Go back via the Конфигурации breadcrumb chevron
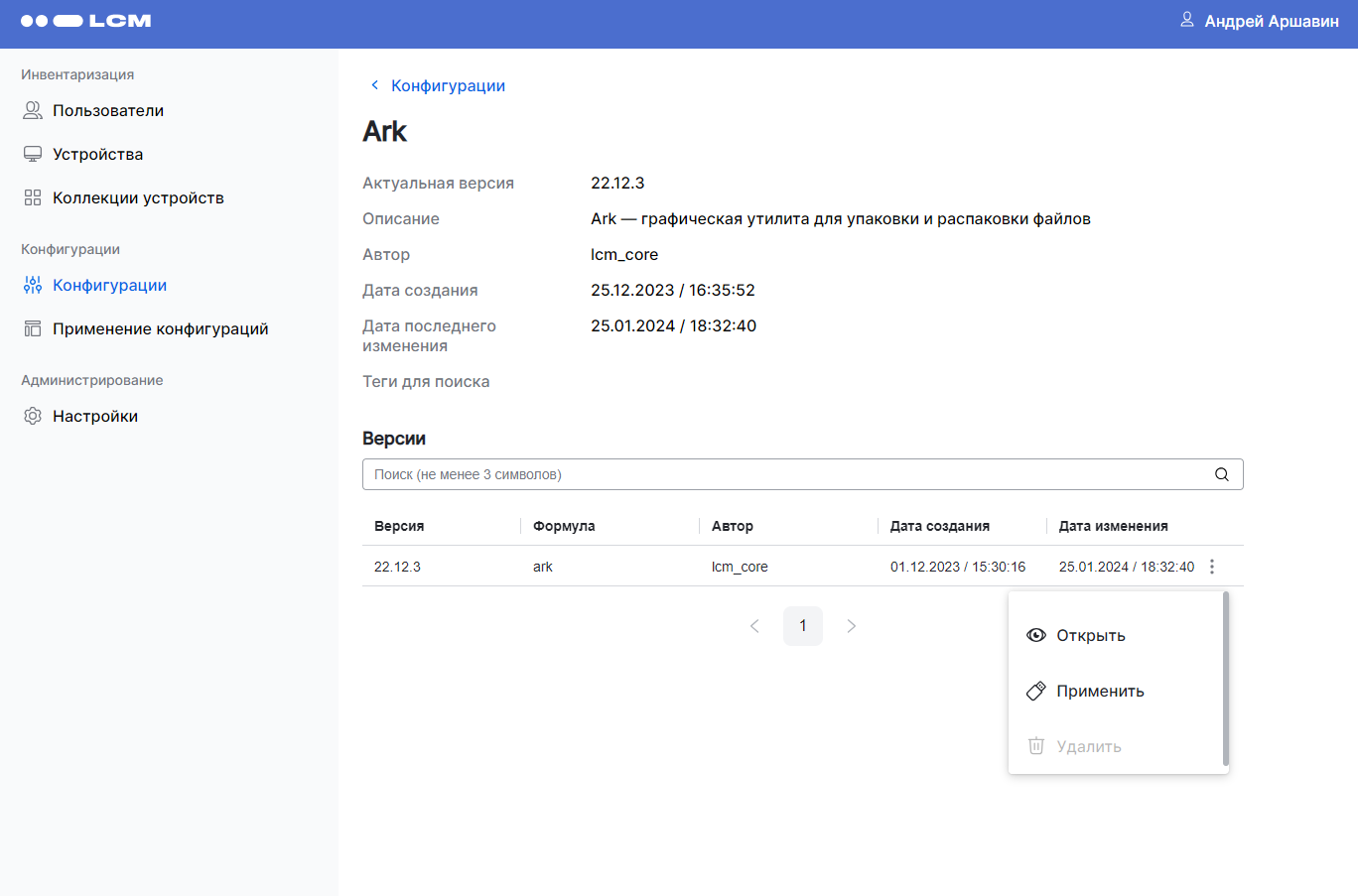Screen dimensions: 1358x896 374,85
